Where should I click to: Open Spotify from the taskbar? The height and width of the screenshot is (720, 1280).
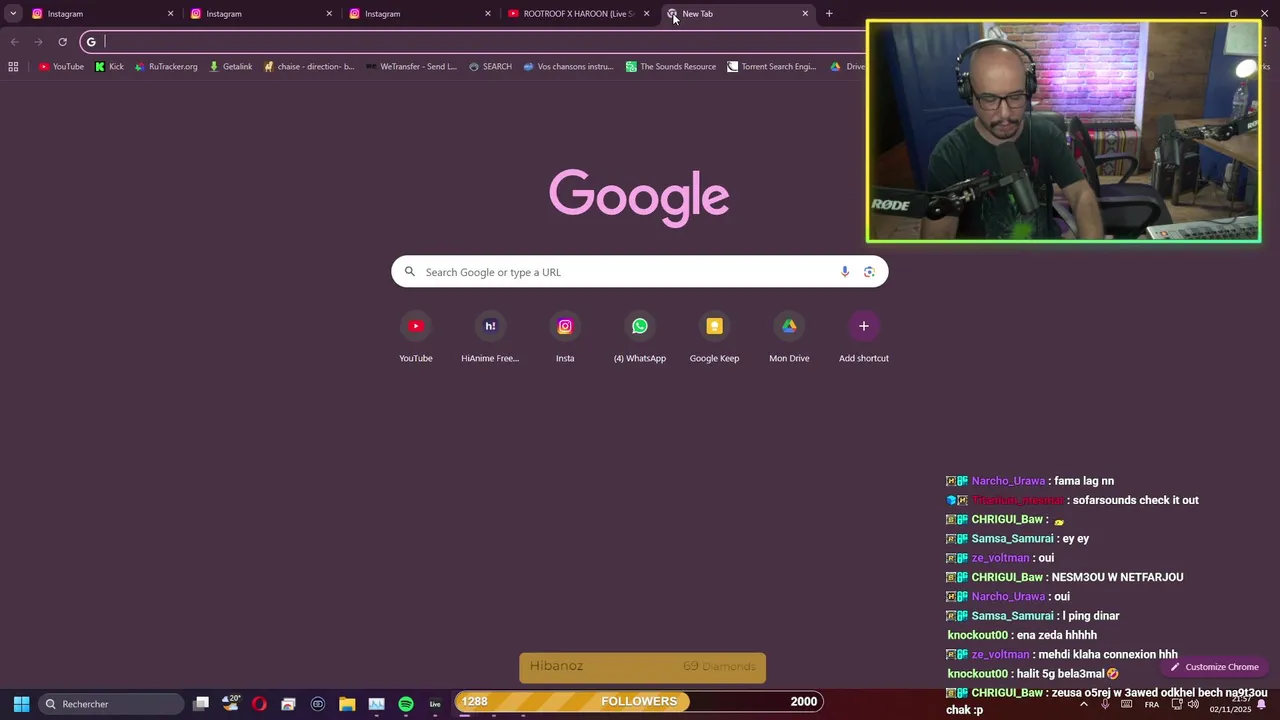[406, 704]
